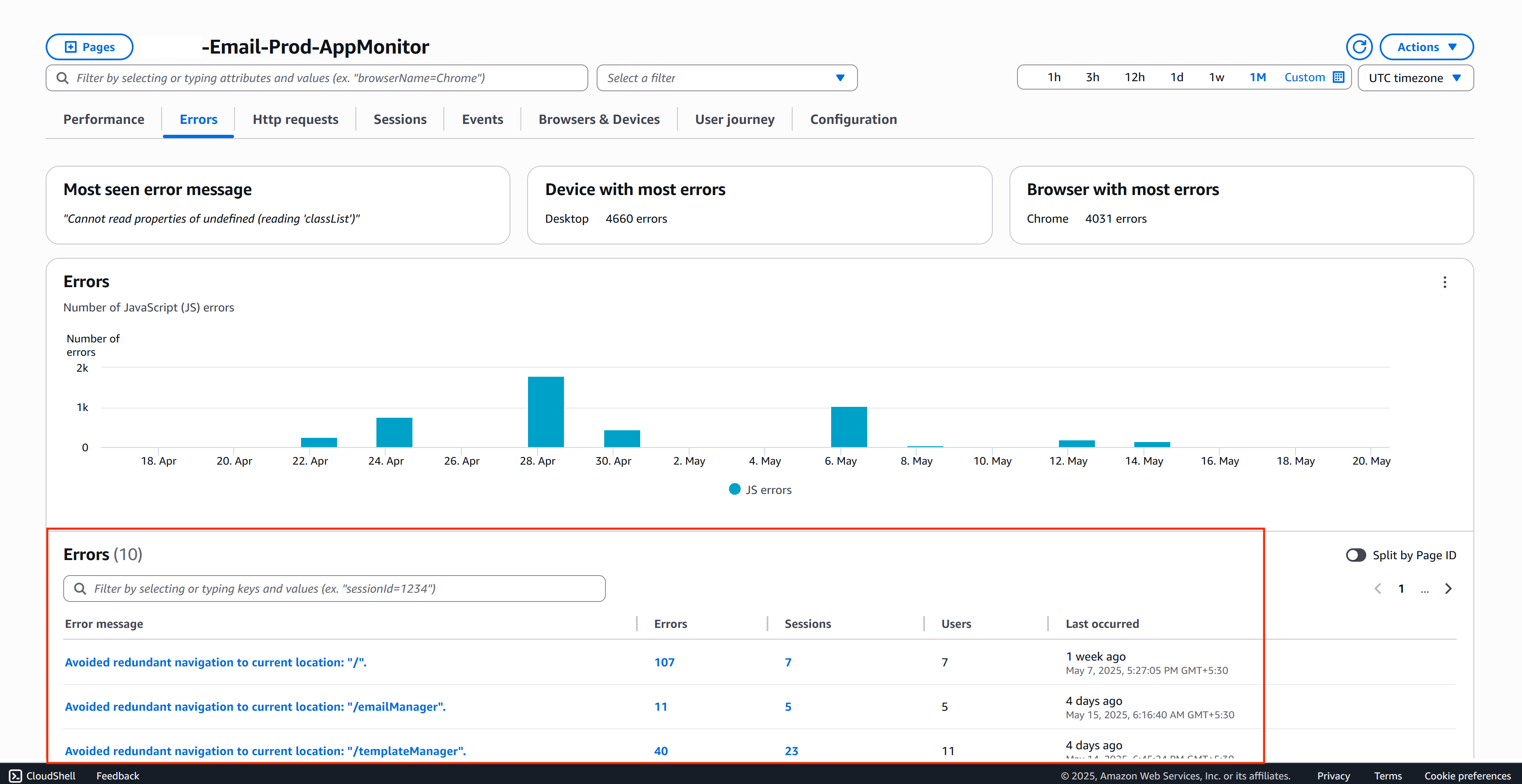
Task: Open the /emailManager navigation error
Action: 255,707
